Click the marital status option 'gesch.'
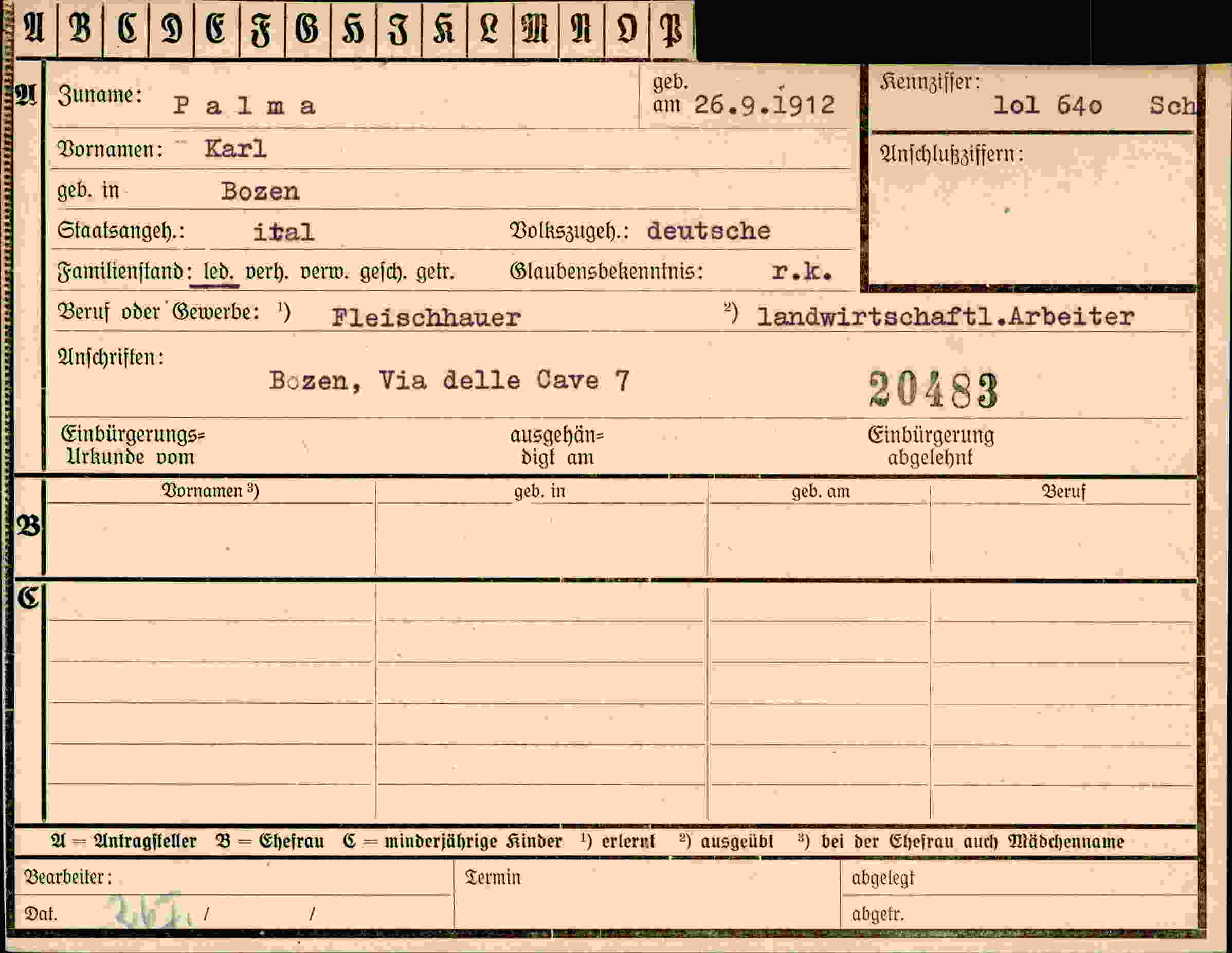 click(383, 273)
